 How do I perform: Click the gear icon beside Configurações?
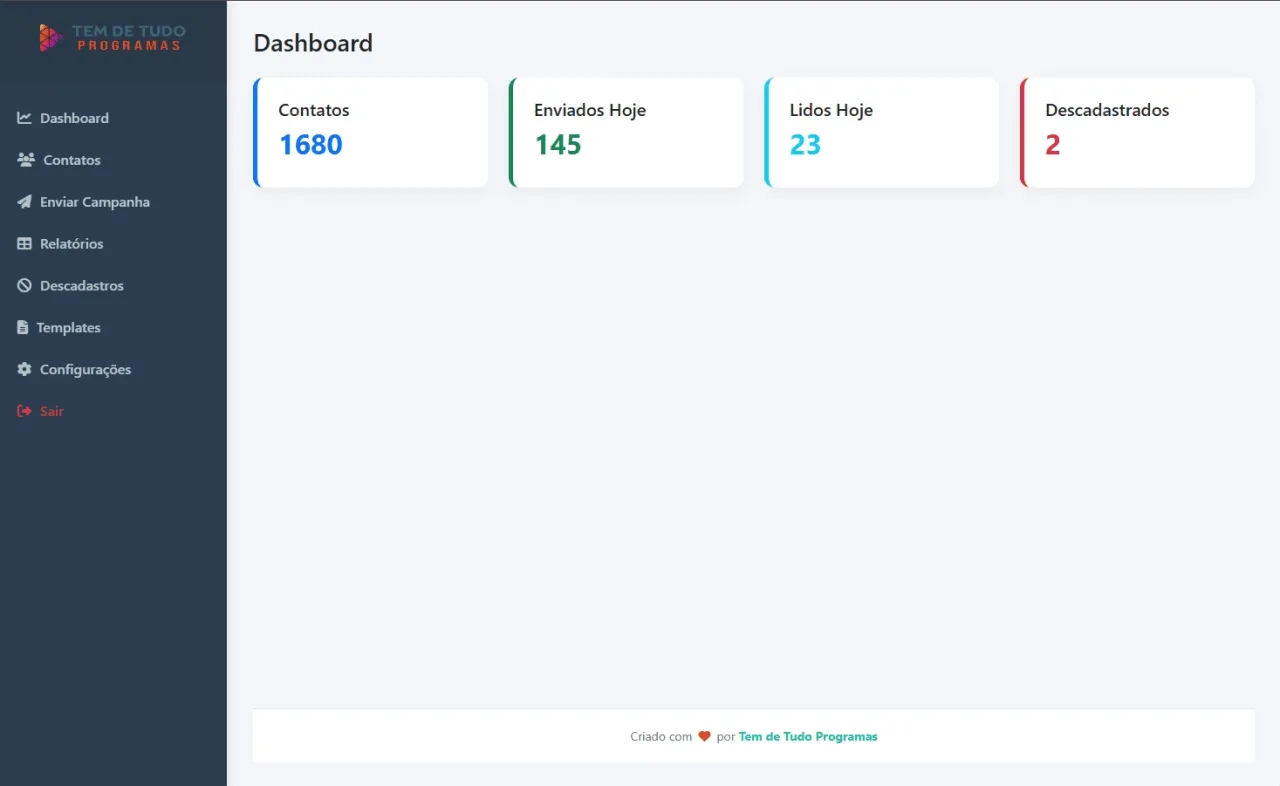coord(24,370)
